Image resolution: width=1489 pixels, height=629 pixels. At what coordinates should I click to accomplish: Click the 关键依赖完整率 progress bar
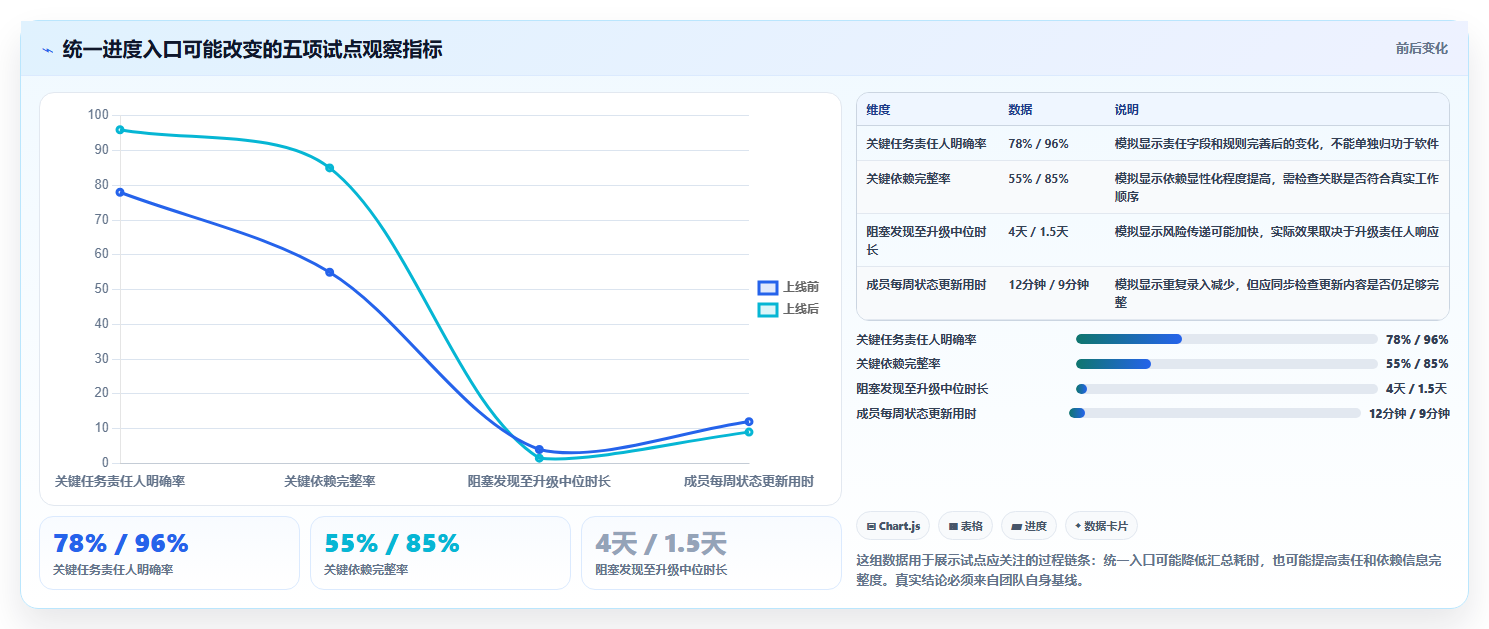(1227, 364)
